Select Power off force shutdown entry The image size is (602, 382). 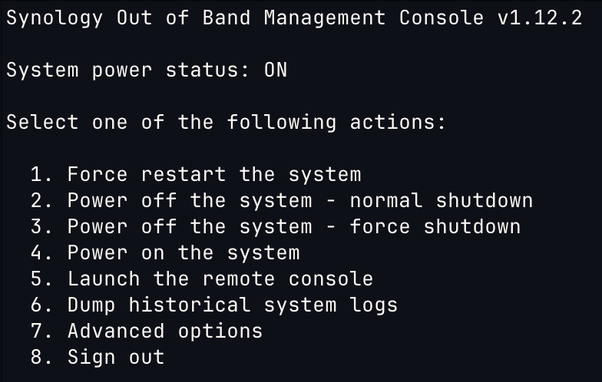(276, 227)
